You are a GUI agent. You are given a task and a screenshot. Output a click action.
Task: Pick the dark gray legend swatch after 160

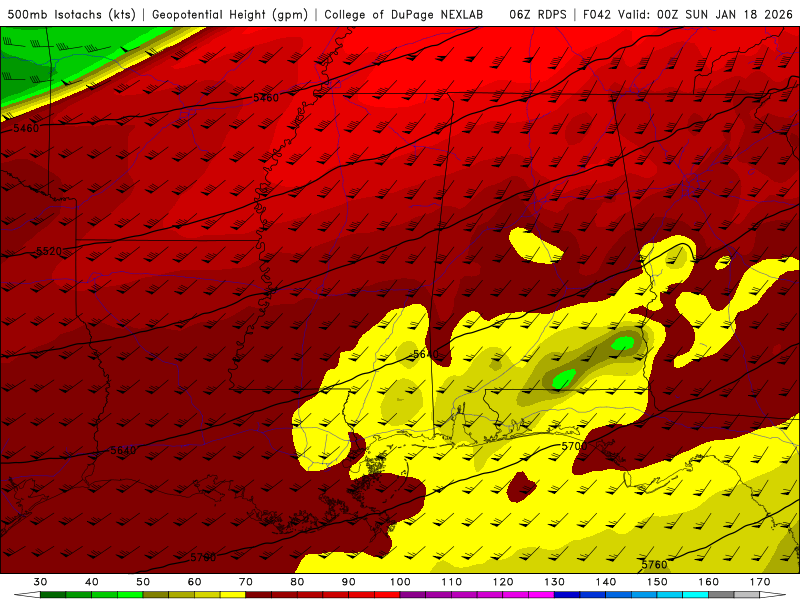721,595
